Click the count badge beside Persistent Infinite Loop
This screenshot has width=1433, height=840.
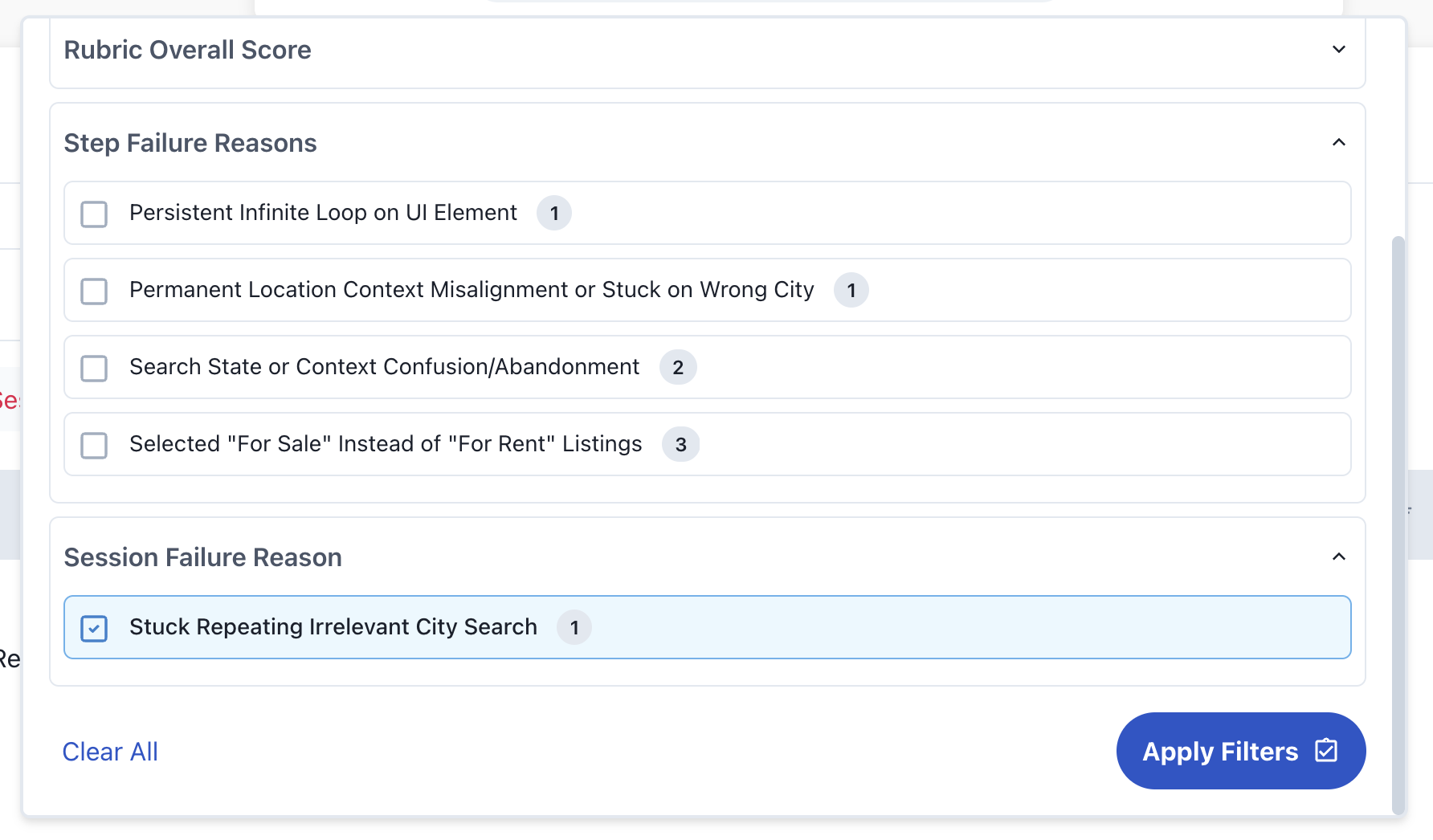(x=554, y=214)
